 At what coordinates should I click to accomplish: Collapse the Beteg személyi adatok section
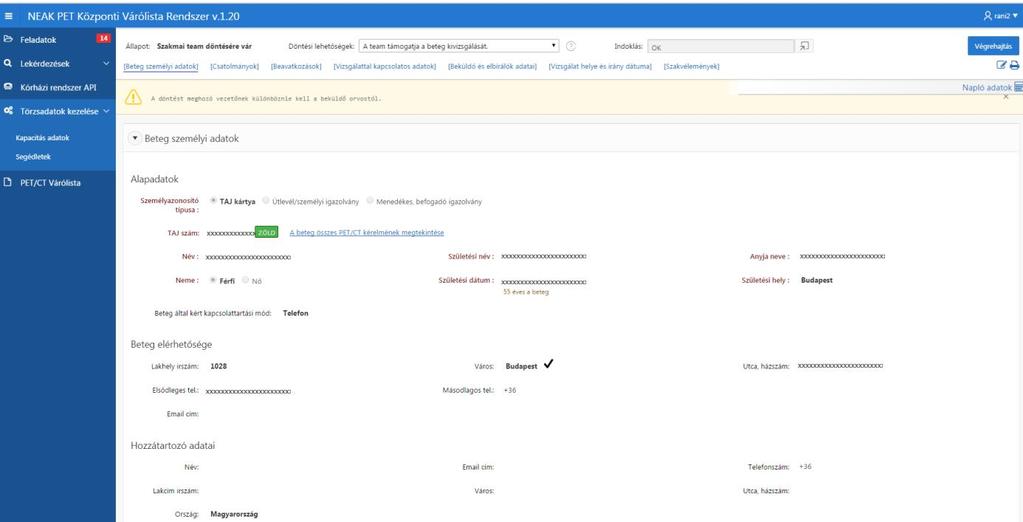click(135, 138)
